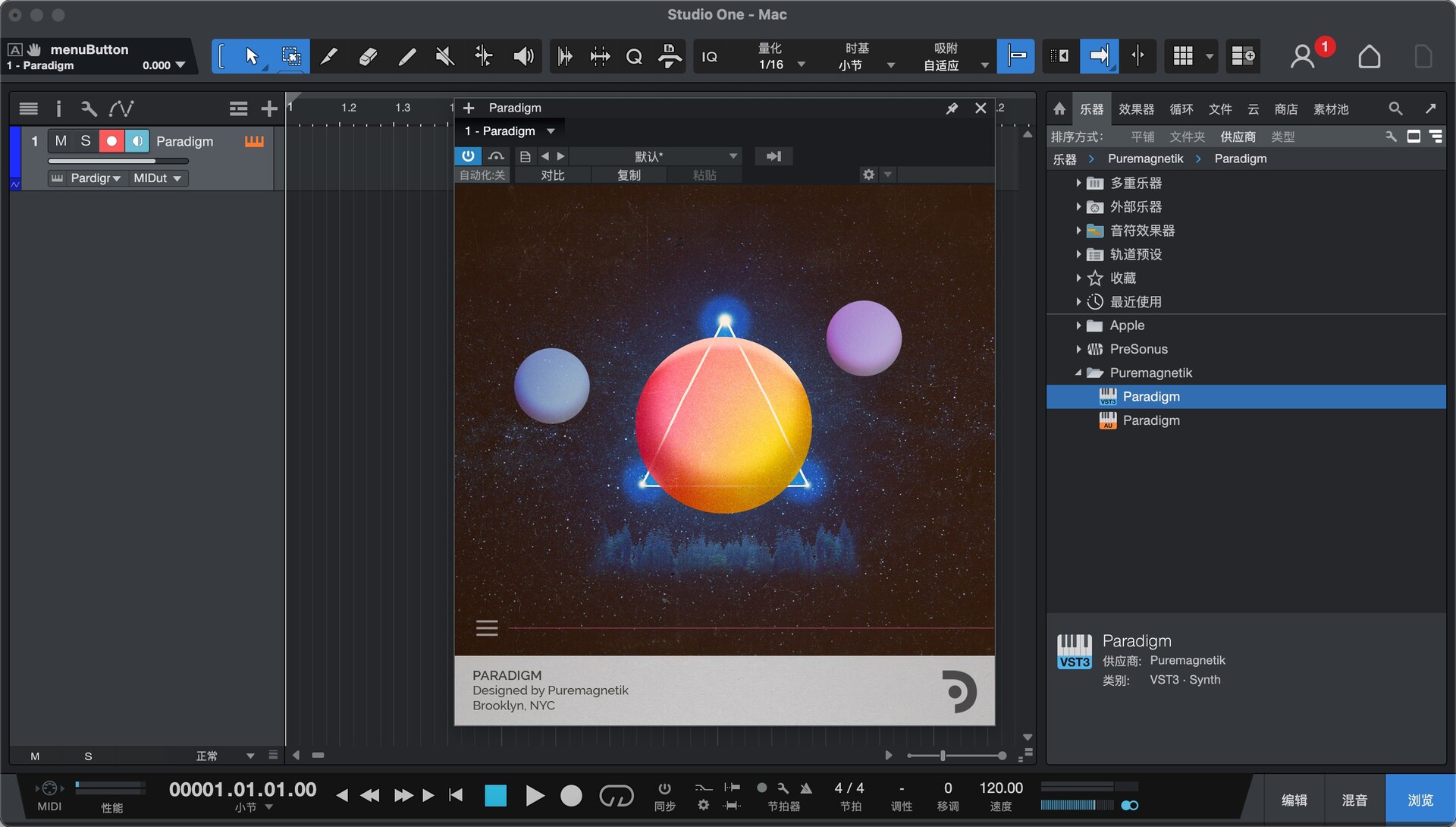Open the 1 - Paradigm channel dropdown
The height and width of the screenshot is (827, 1456).
point(510,131)
